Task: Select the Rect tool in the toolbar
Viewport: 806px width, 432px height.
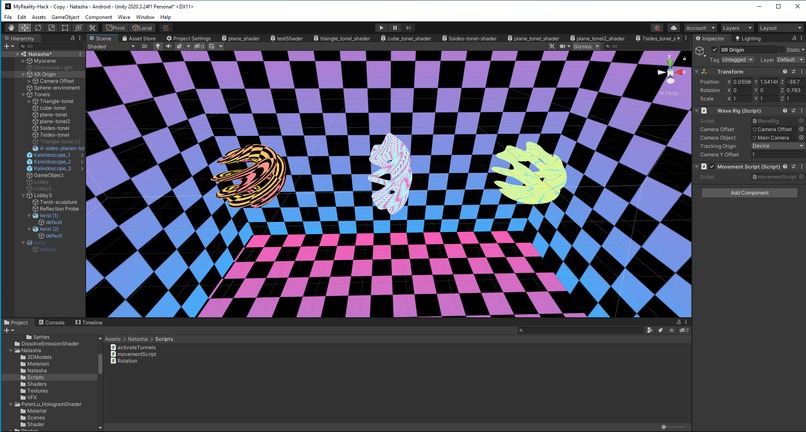Action: pyautogui.click(x=65, y=28)
